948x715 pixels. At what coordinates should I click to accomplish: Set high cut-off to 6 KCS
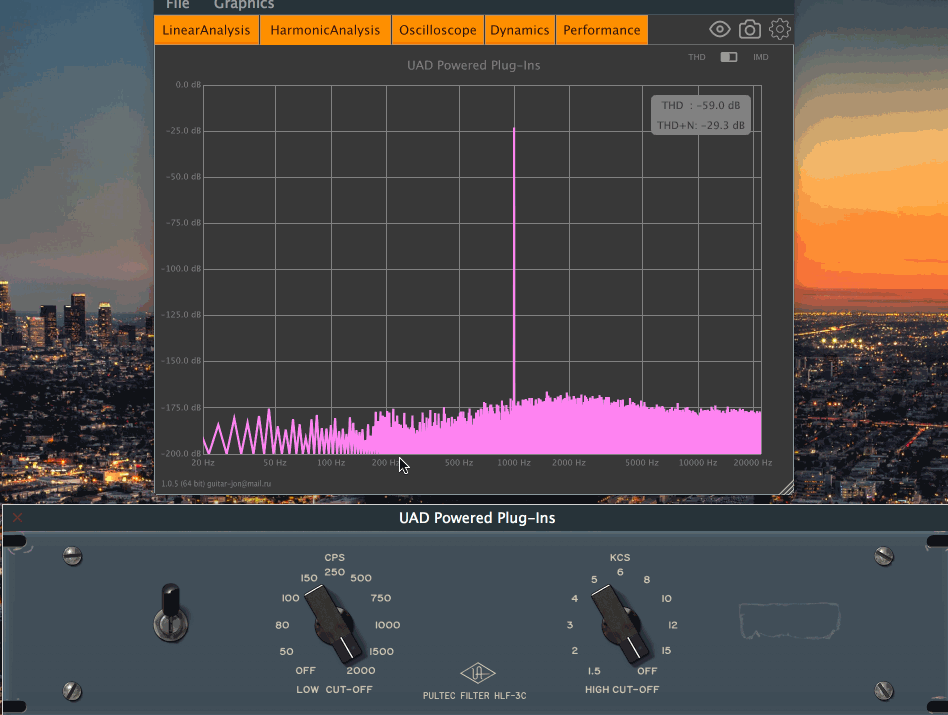pyautogui.click(x=620, y=572)
